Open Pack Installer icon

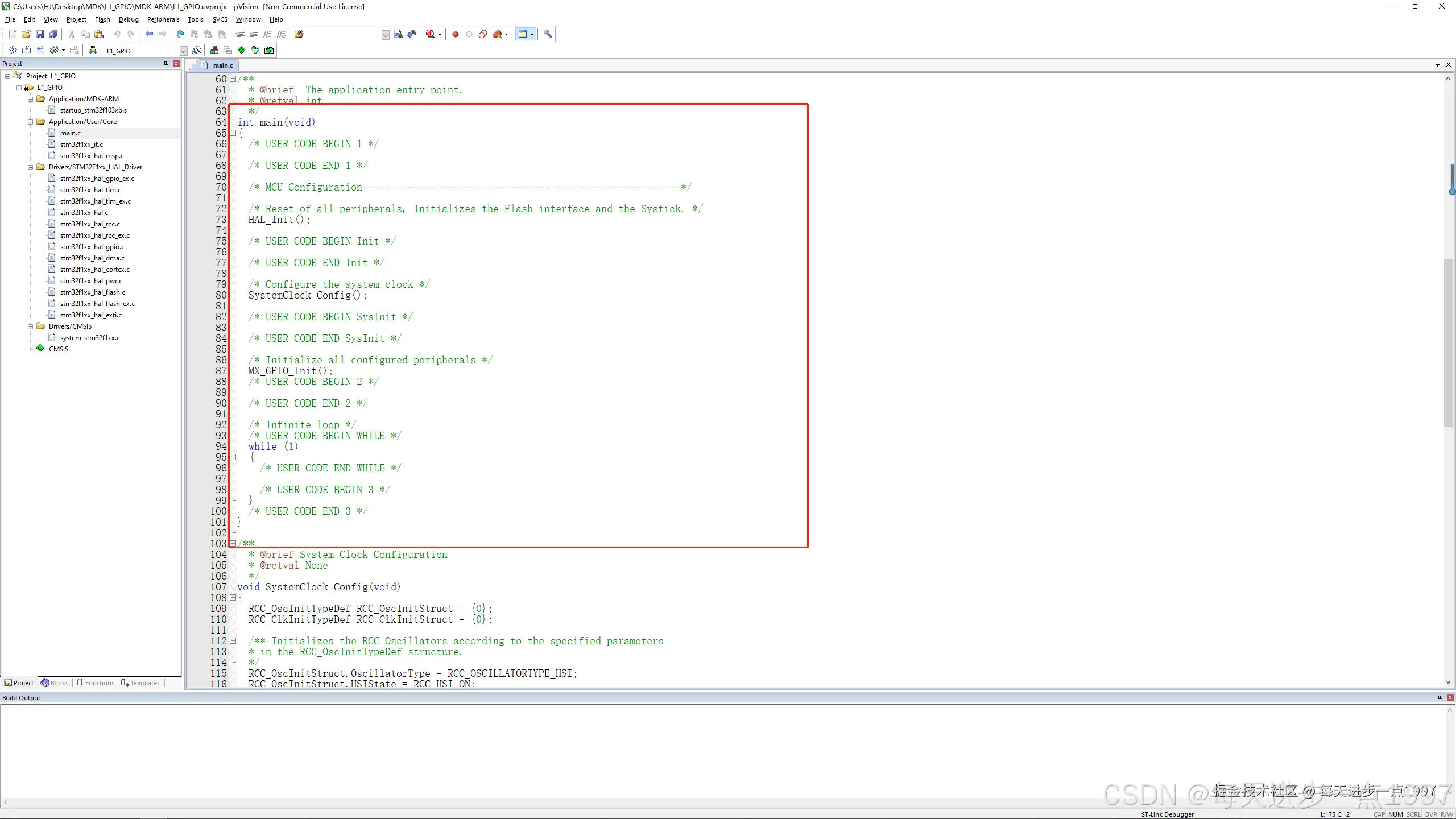[269, 50]
